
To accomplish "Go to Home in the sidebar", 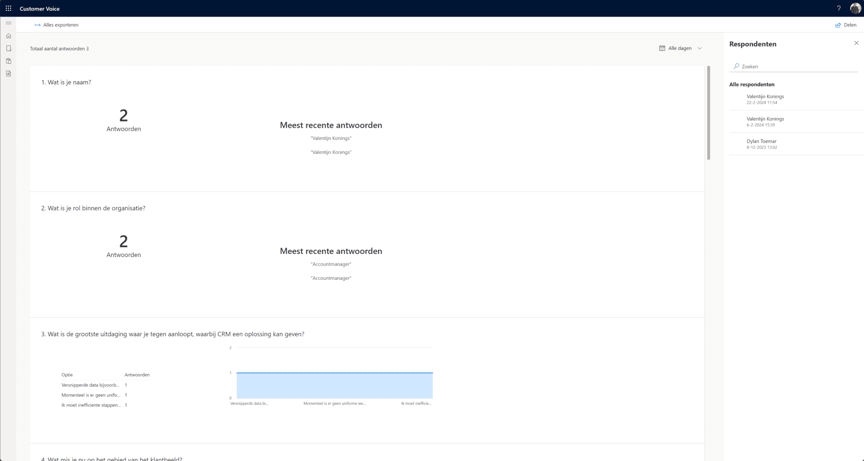I will click(x=8, y=36).
